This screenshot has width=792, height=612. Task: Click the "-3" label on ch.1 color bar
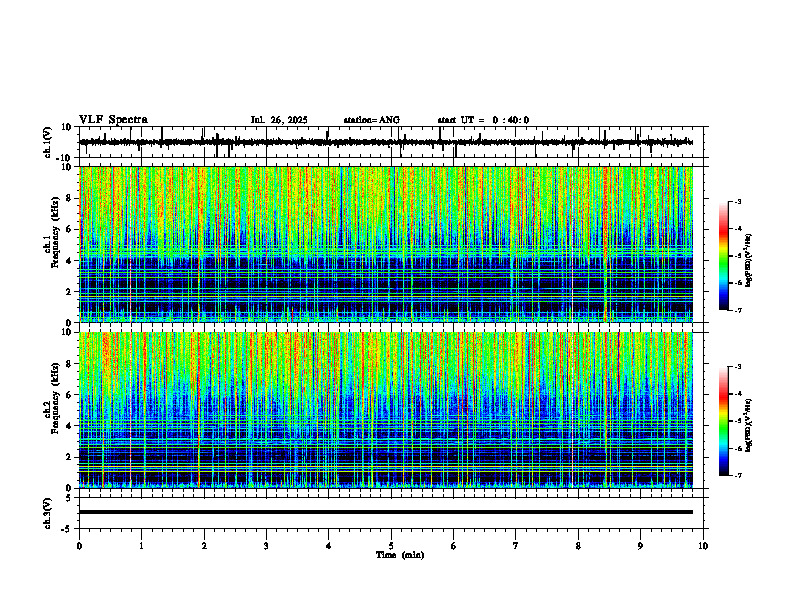(737, 201)
